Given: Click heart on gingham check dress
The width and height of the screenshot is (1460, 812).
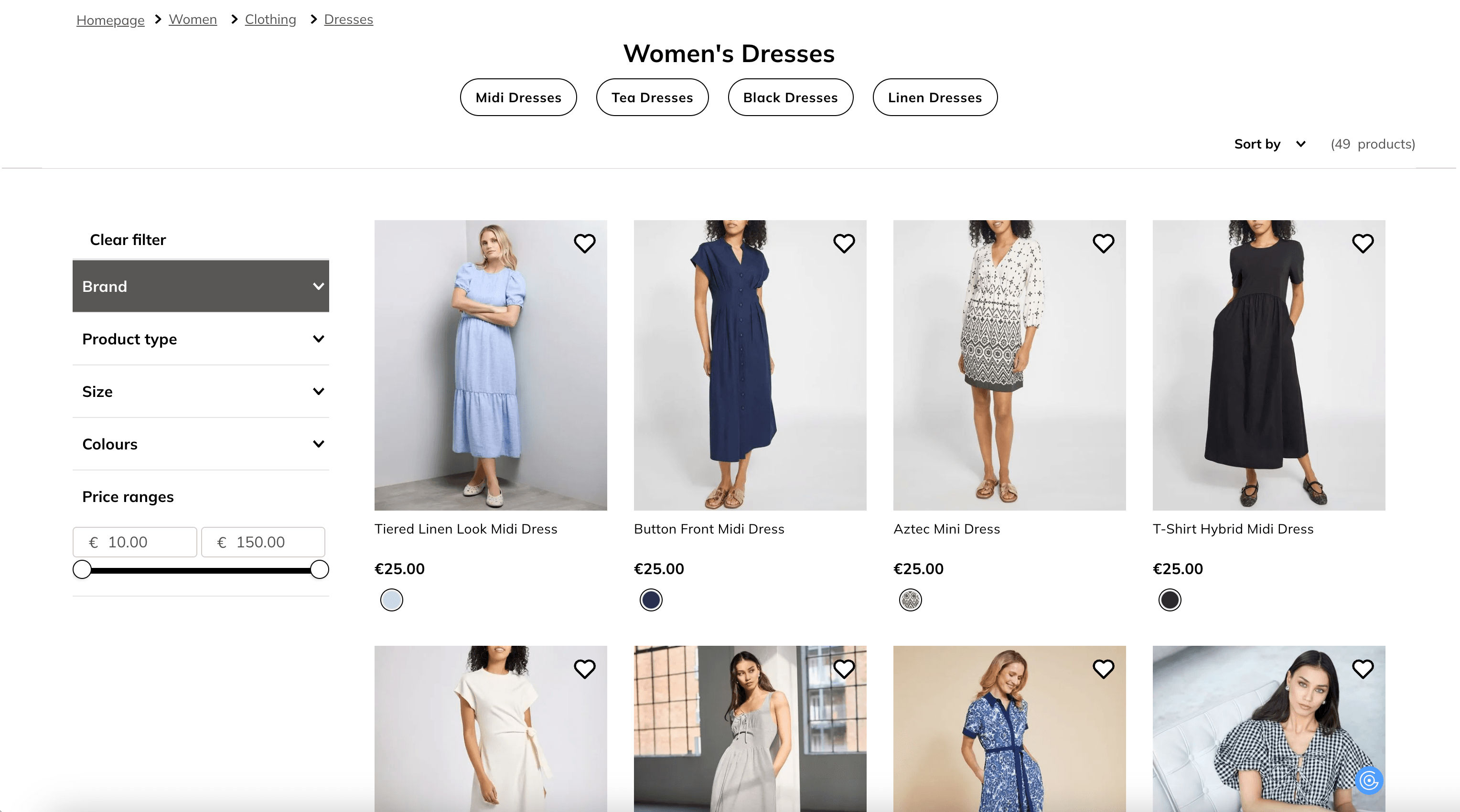Looking at the screenshot, I should (1363, 669).
